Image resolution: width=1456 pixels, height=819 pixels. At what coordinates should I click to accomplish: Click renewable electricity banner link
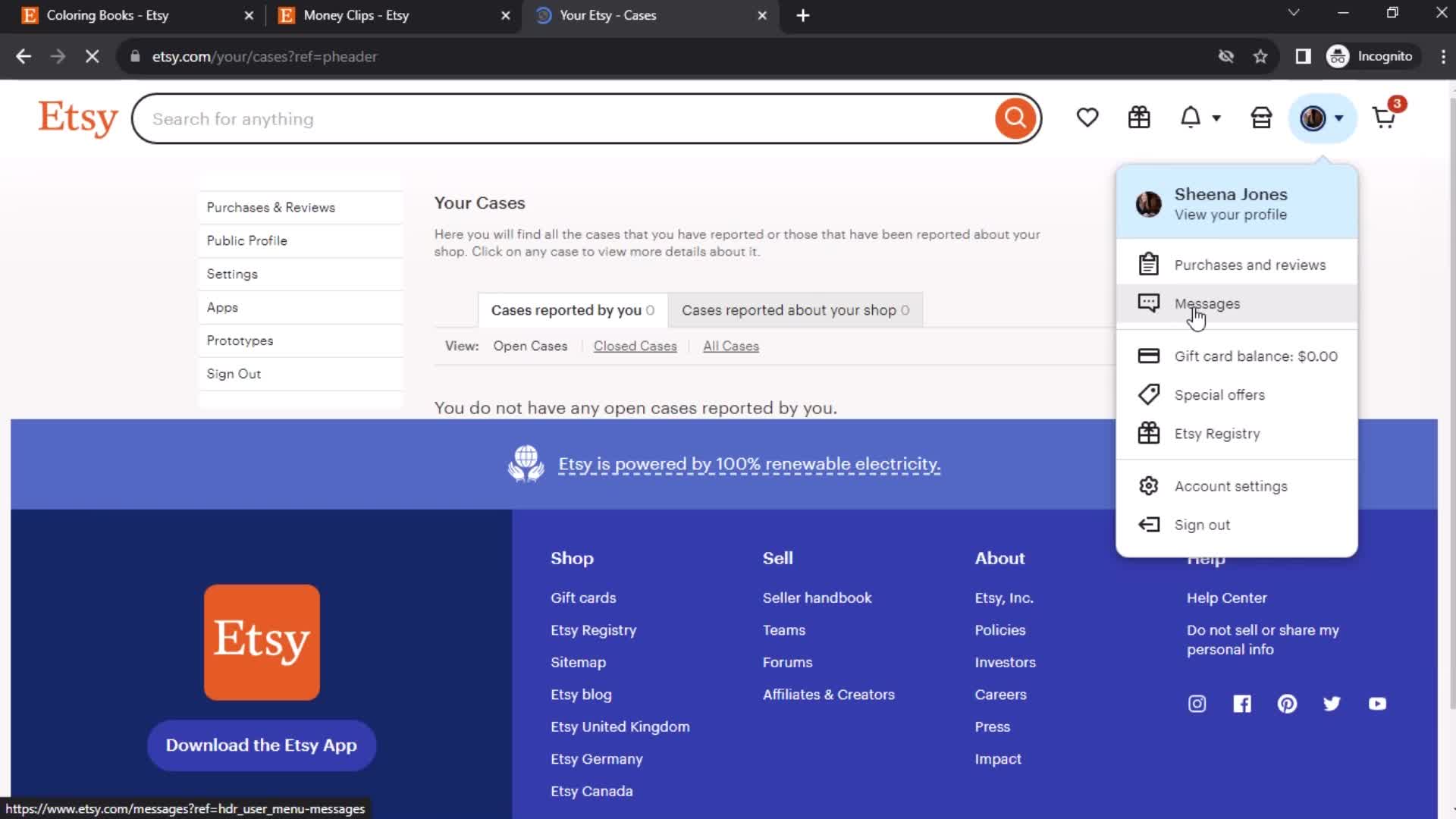point(749,464)
